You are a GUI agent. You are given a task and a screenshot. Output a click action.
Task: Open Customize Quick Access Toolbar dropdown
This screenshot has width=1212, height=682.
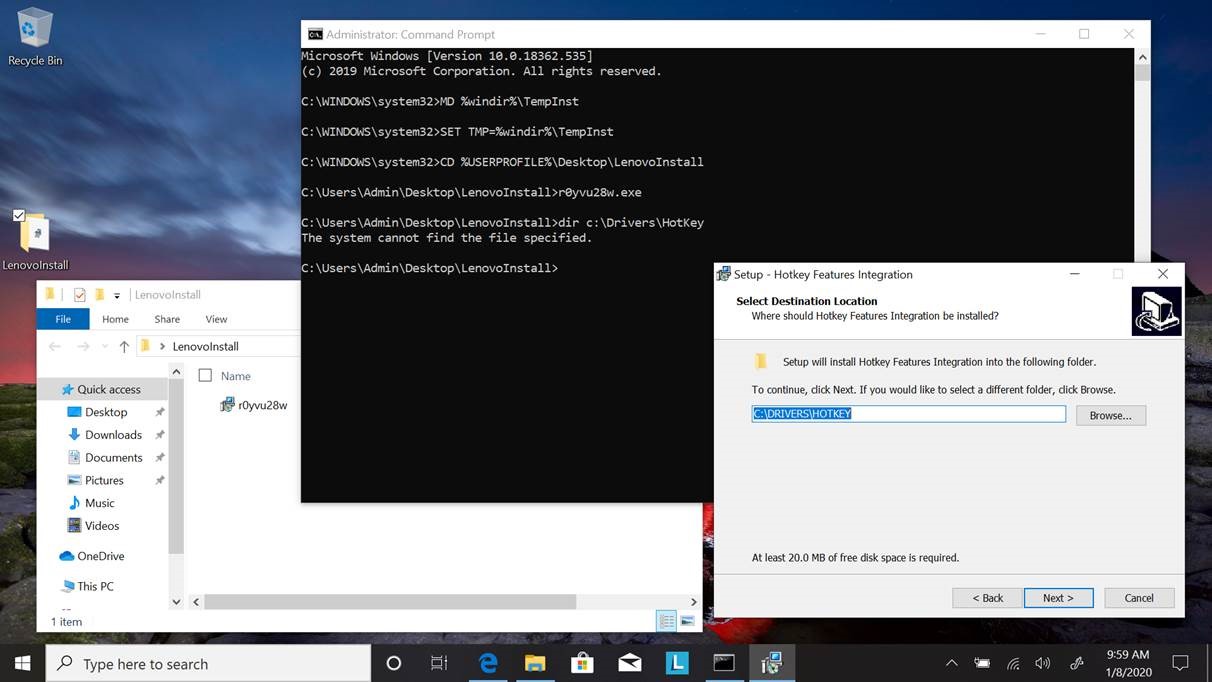117,295
